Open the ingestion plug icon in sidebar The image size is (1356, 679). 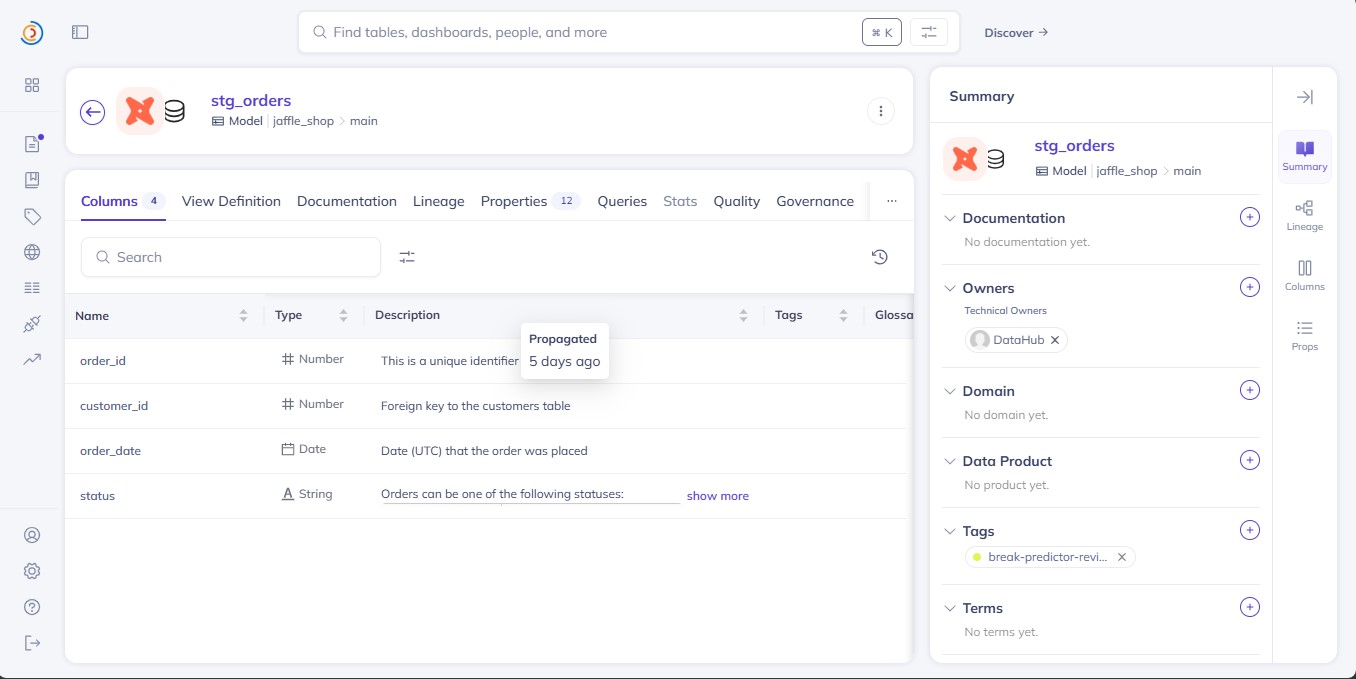click(32, 324)
